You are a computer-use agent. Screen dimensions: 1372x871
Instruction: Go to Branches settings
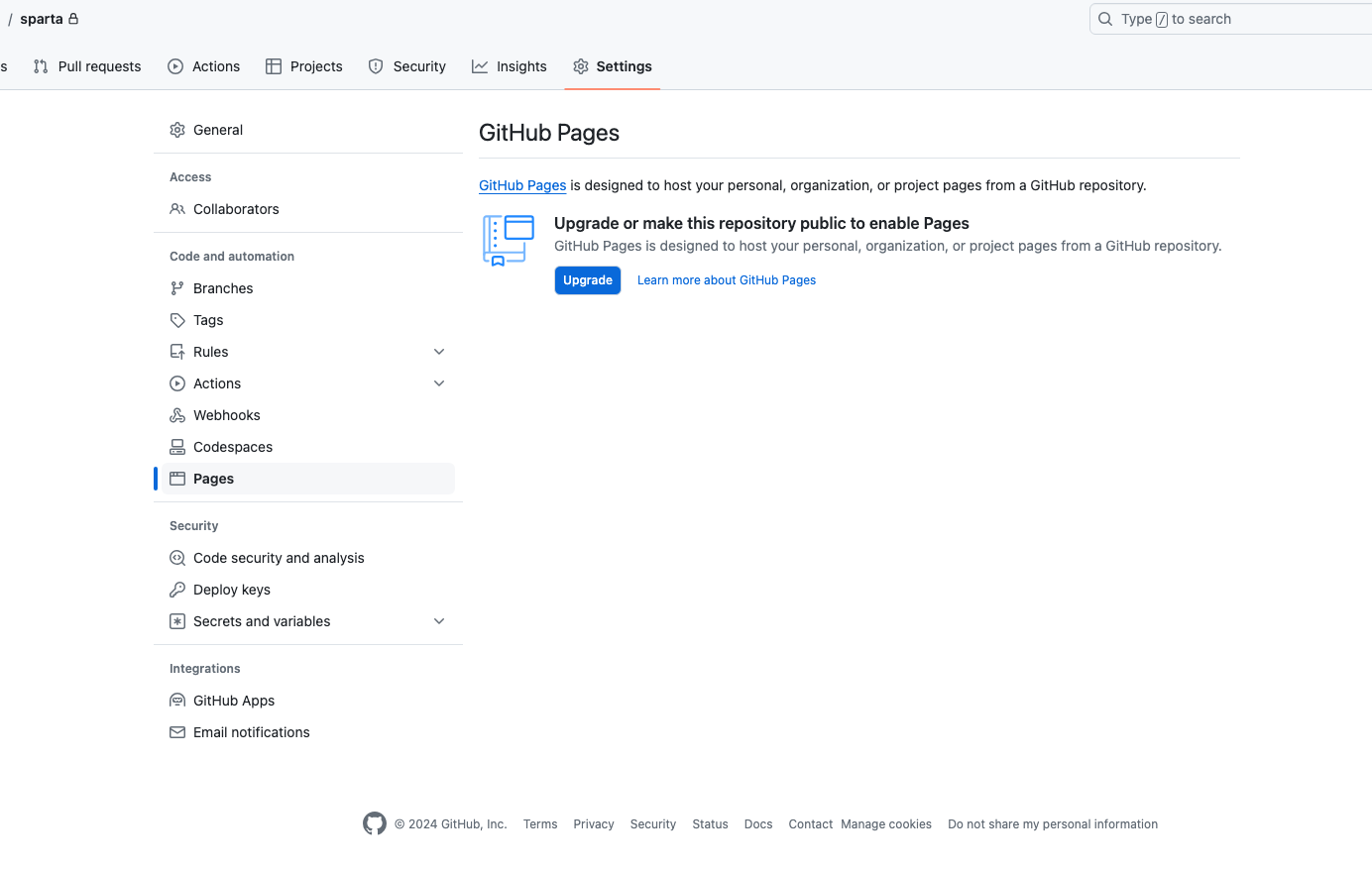308,288
